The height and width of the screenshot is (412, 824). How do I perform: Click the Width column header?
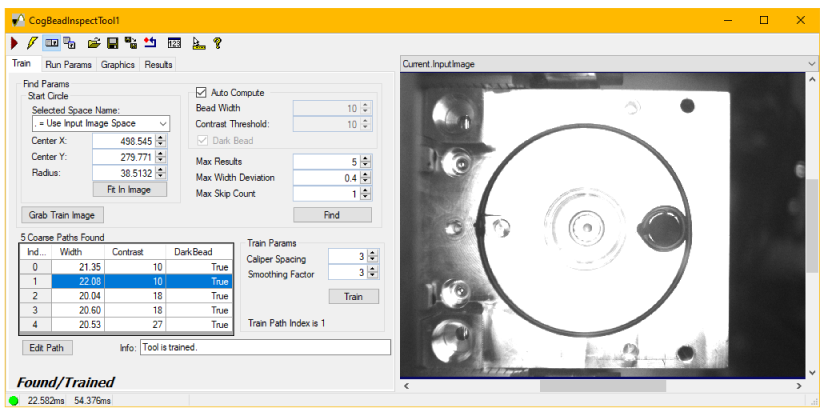point(78,252)
